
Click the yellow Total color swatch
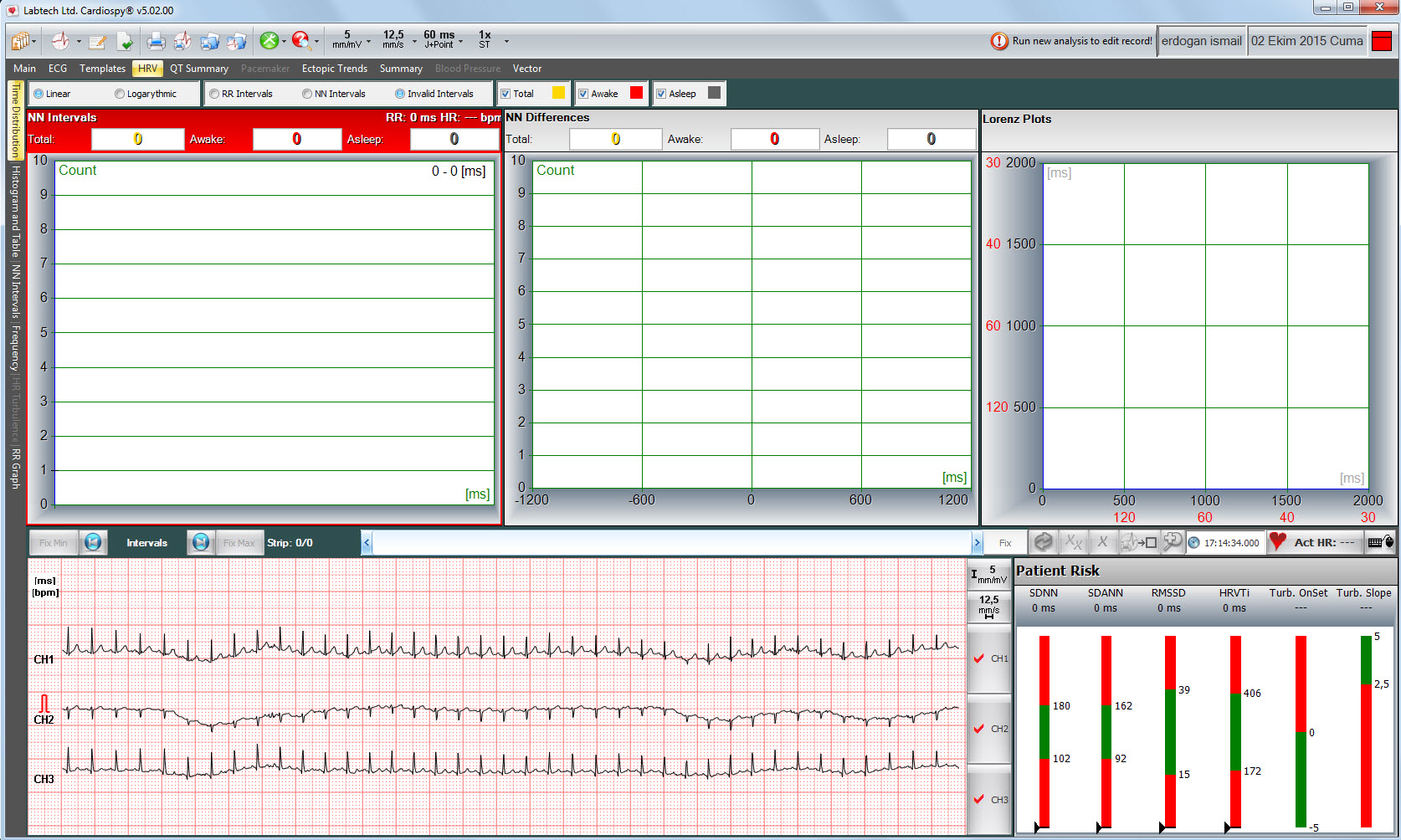[558, 93]
